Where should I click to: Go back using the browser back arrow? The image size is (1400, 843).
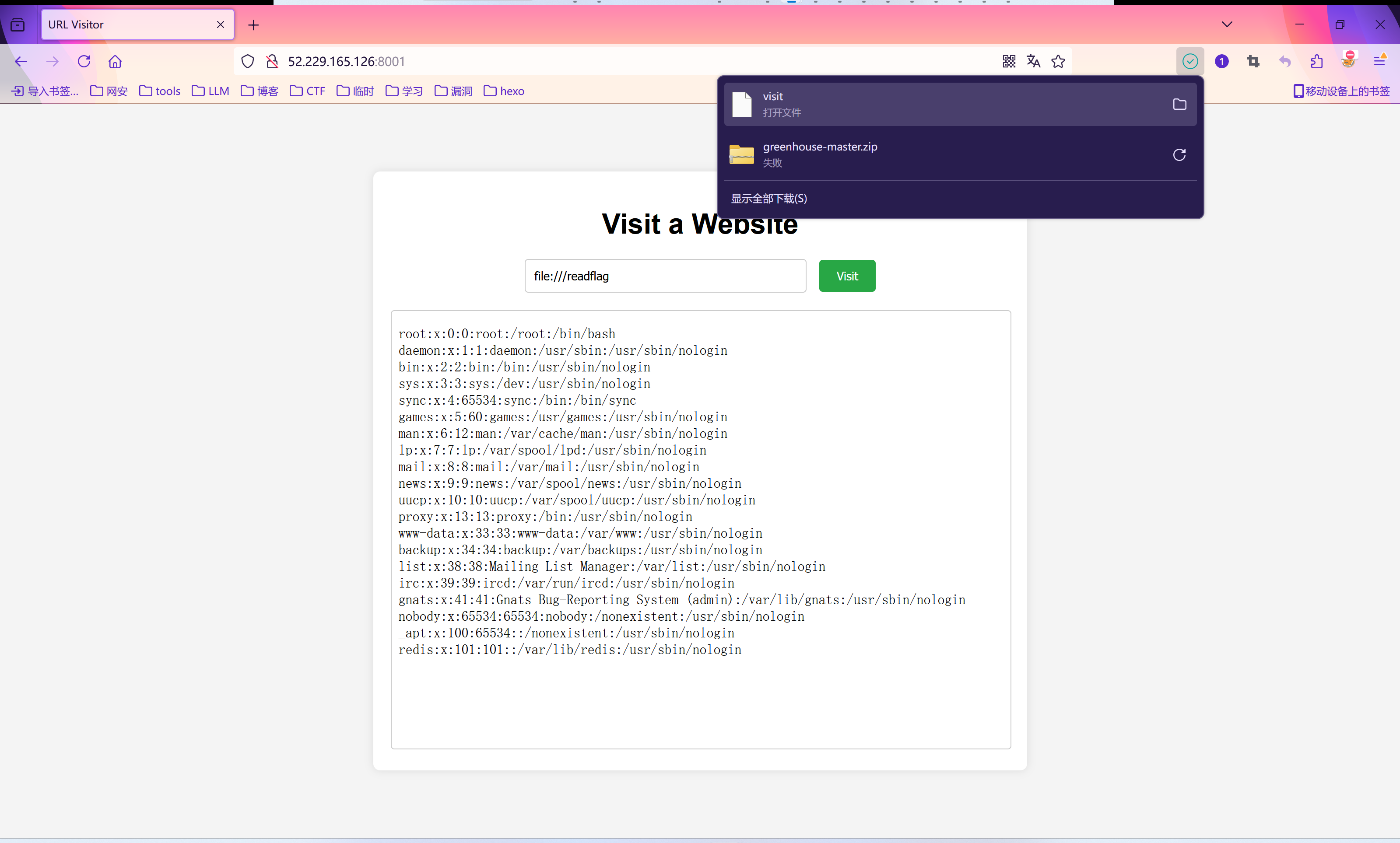[21, 61]
